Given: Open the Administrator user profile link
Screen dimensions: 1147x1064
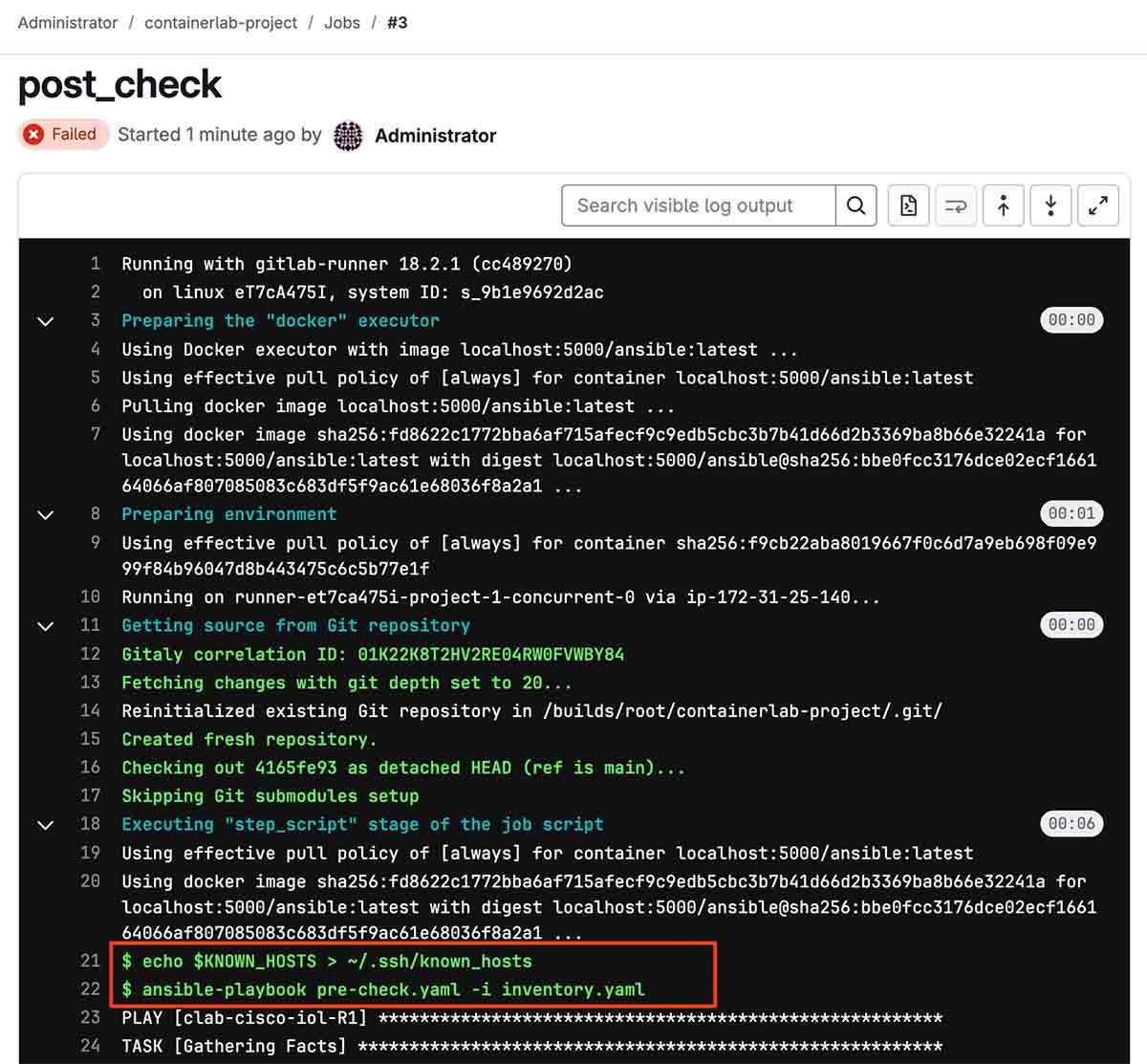Looking at the screenshot, I should coord(435,136).
